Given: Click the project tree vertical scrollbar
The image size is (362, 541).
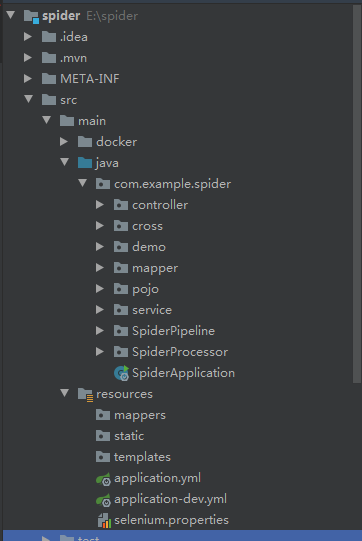Looking at the screenshot, I should (356, 193).
